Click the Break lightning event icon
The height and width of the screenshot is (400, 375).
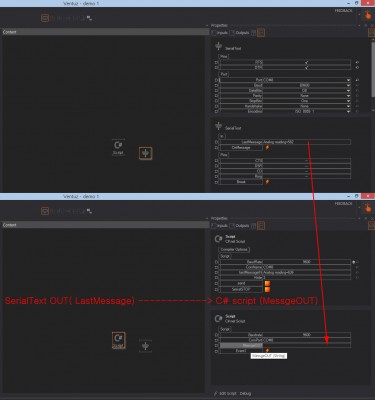(267, 182)
